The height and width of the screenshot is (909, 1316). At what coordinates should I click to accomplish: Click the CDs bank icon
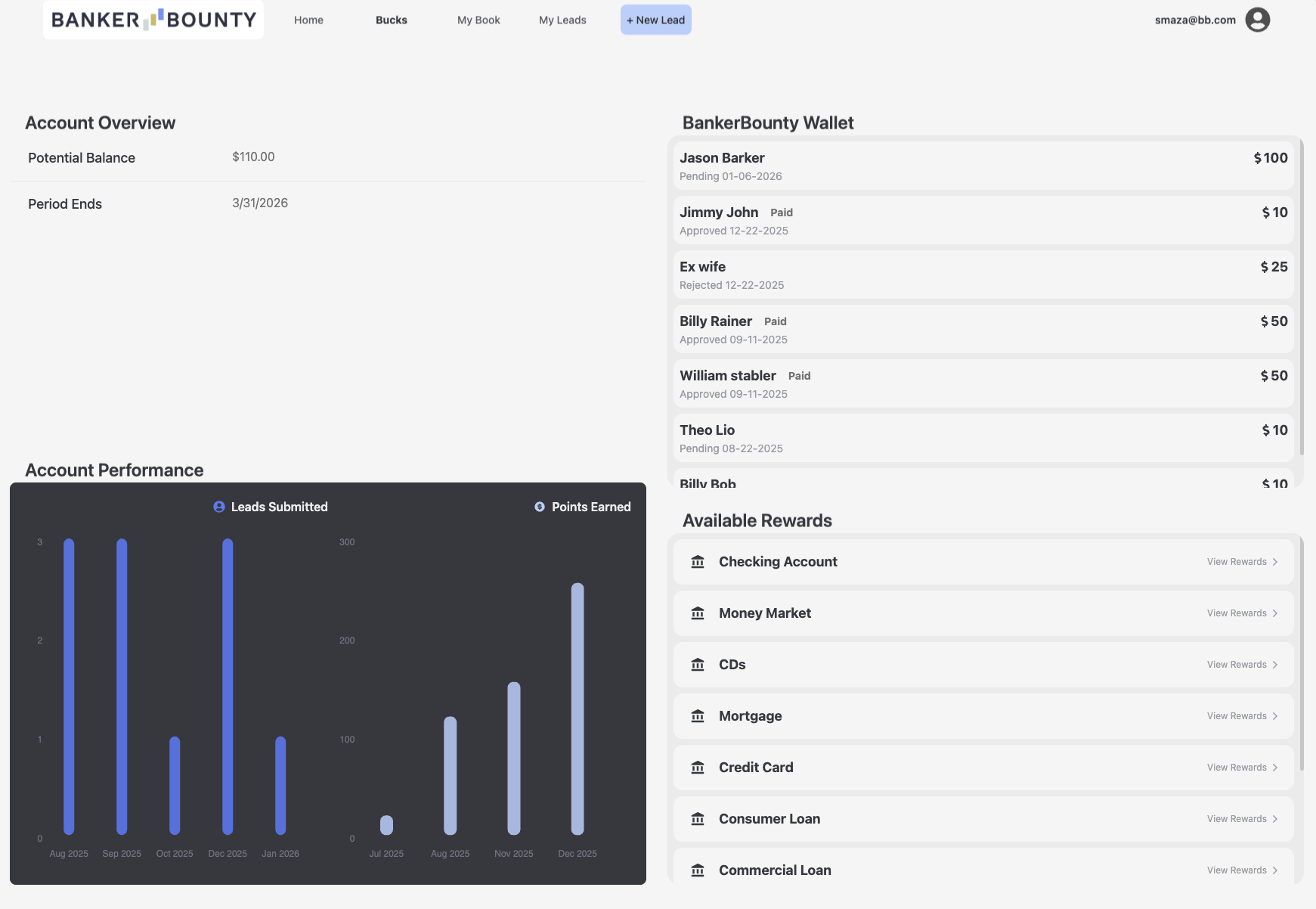698,665
